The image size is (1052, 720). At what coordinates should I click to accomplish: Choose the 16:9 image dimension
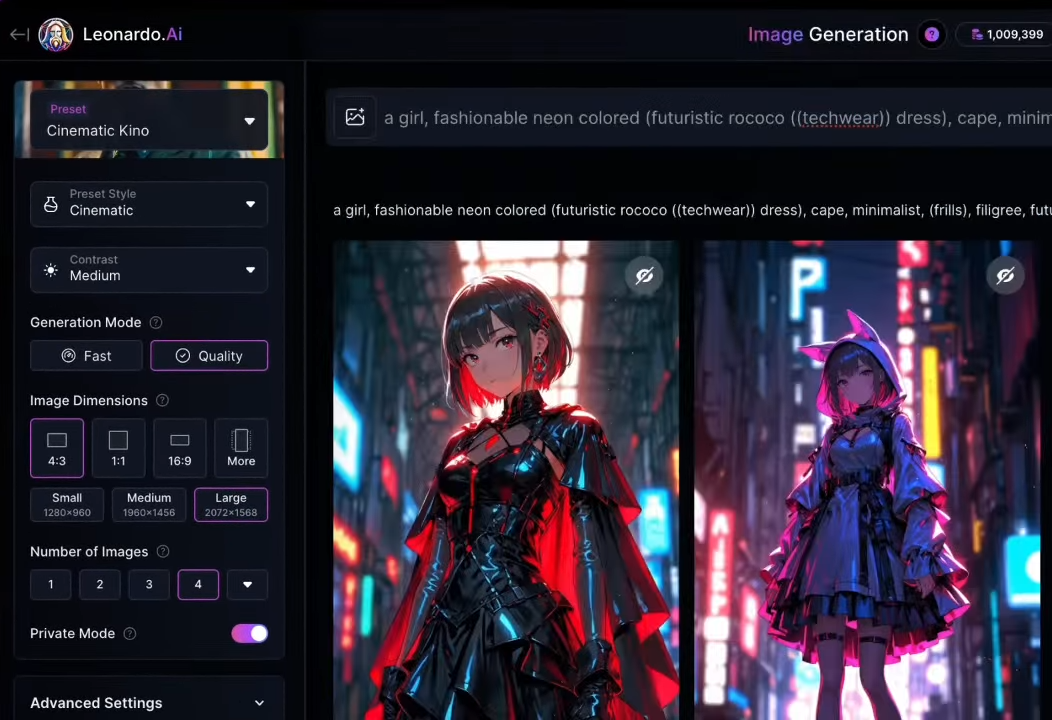coord(180,448)
